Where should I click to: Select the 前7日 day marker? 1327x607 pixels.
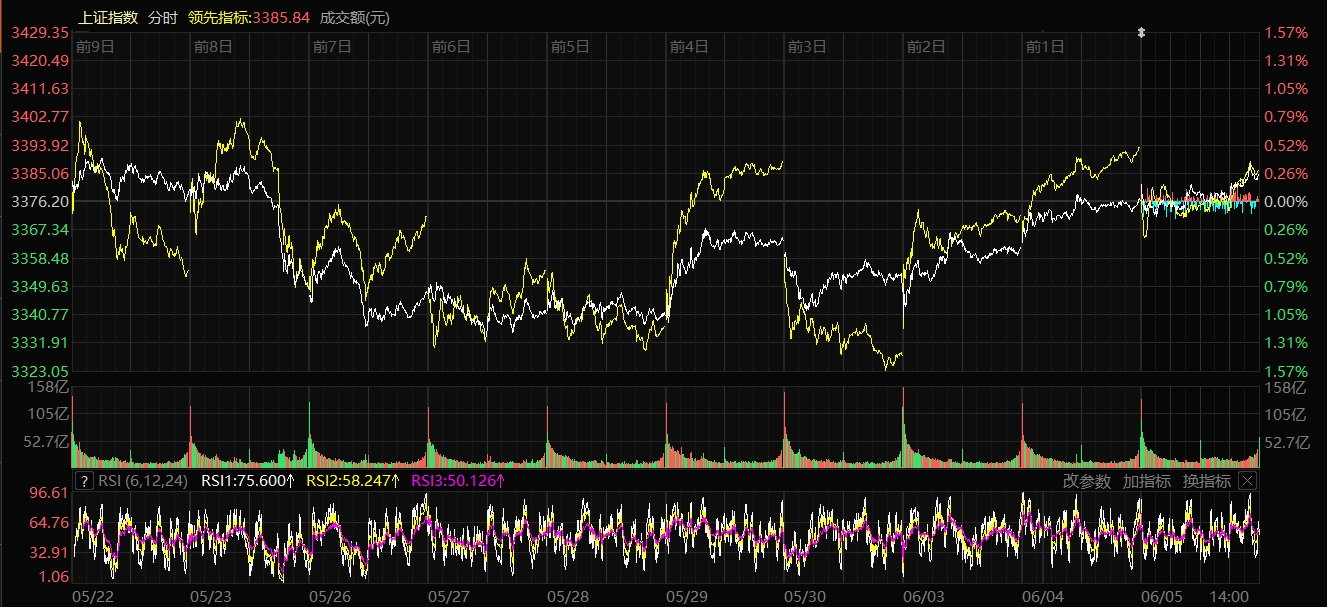pos(332,46)
